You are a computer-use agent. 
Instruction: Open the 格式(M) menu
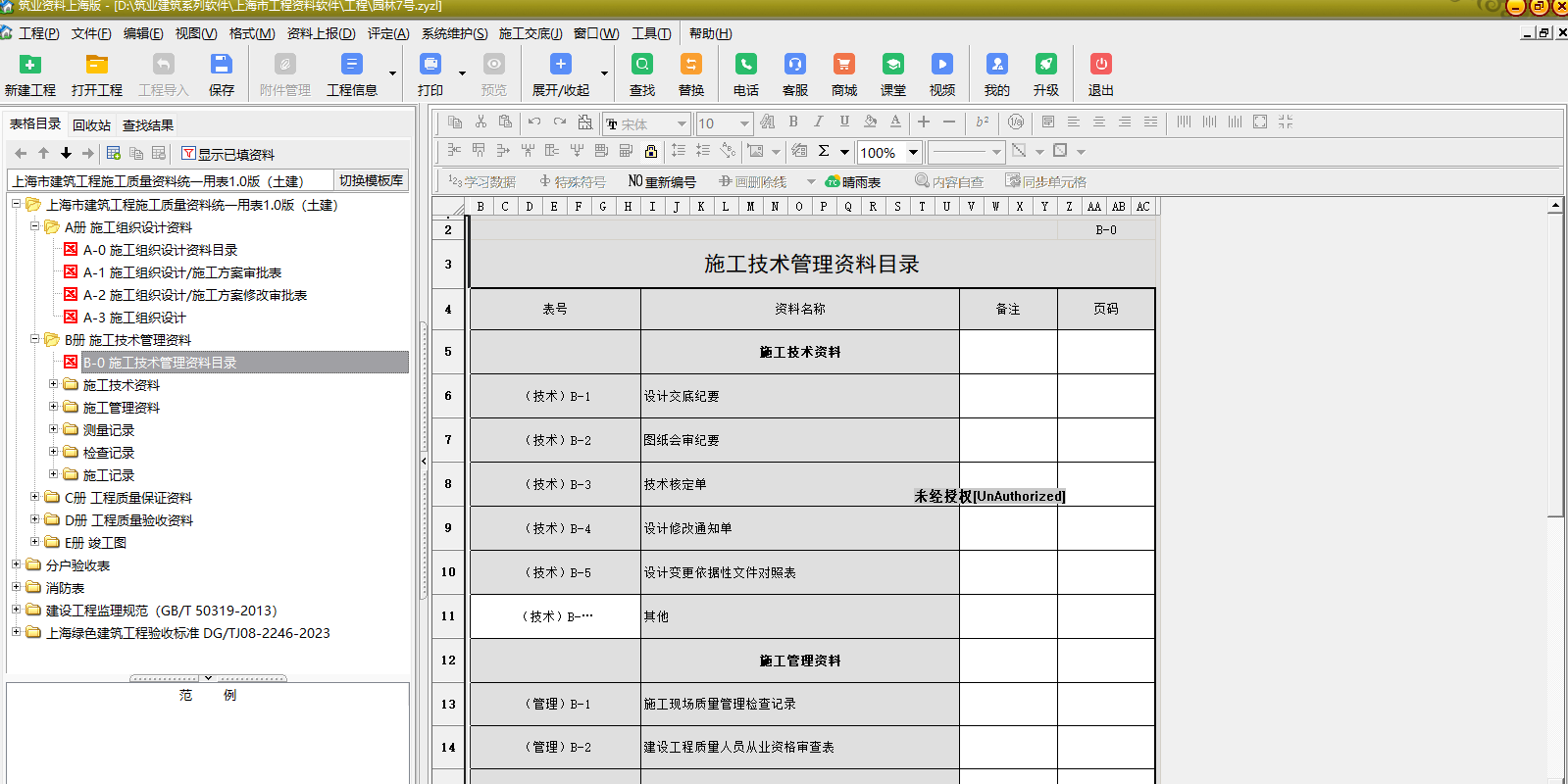252,33
